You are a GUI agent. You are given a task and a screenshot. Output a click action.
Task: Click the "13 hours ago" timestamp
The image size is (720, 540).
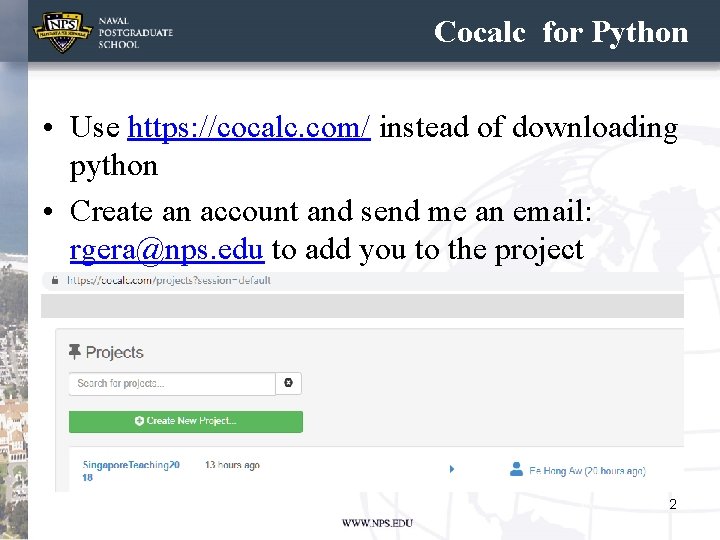coord(232,465)
